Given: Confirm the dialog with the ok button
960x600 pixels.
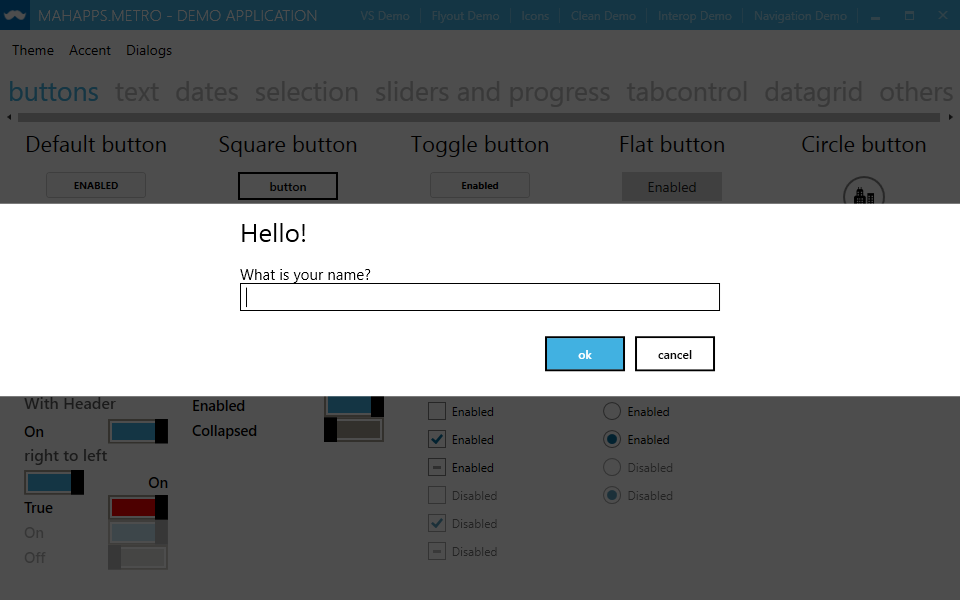Looking at the screenshot, I should tap(584, 353).
